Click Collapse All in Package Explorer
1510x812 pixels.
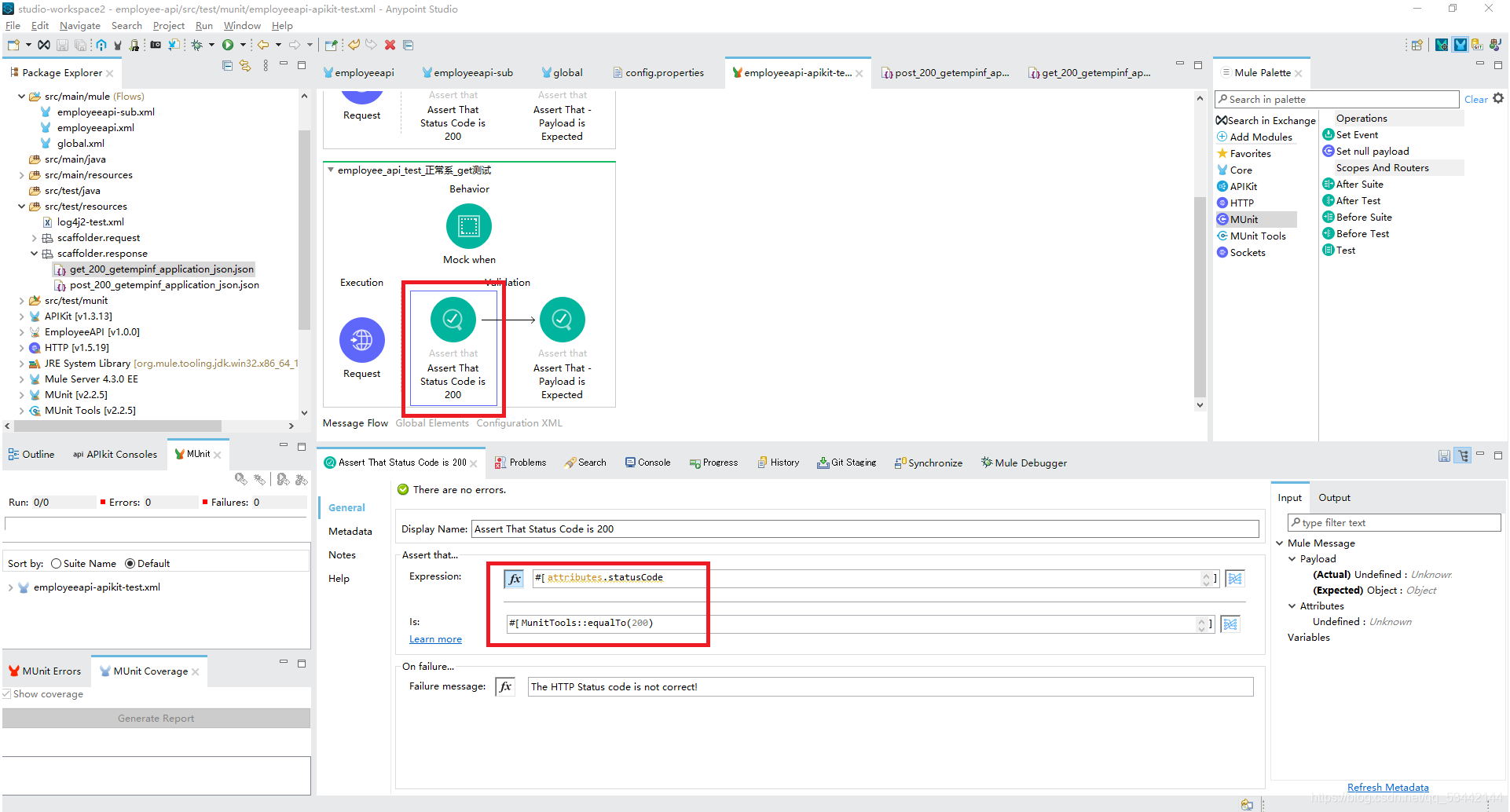[x=227, y=66]
